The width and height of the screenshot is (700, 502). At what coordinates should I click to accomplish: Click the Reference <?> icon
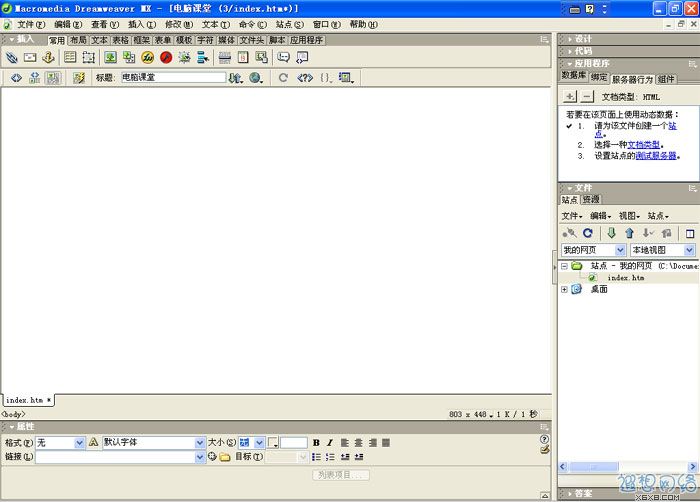[305, 78]
